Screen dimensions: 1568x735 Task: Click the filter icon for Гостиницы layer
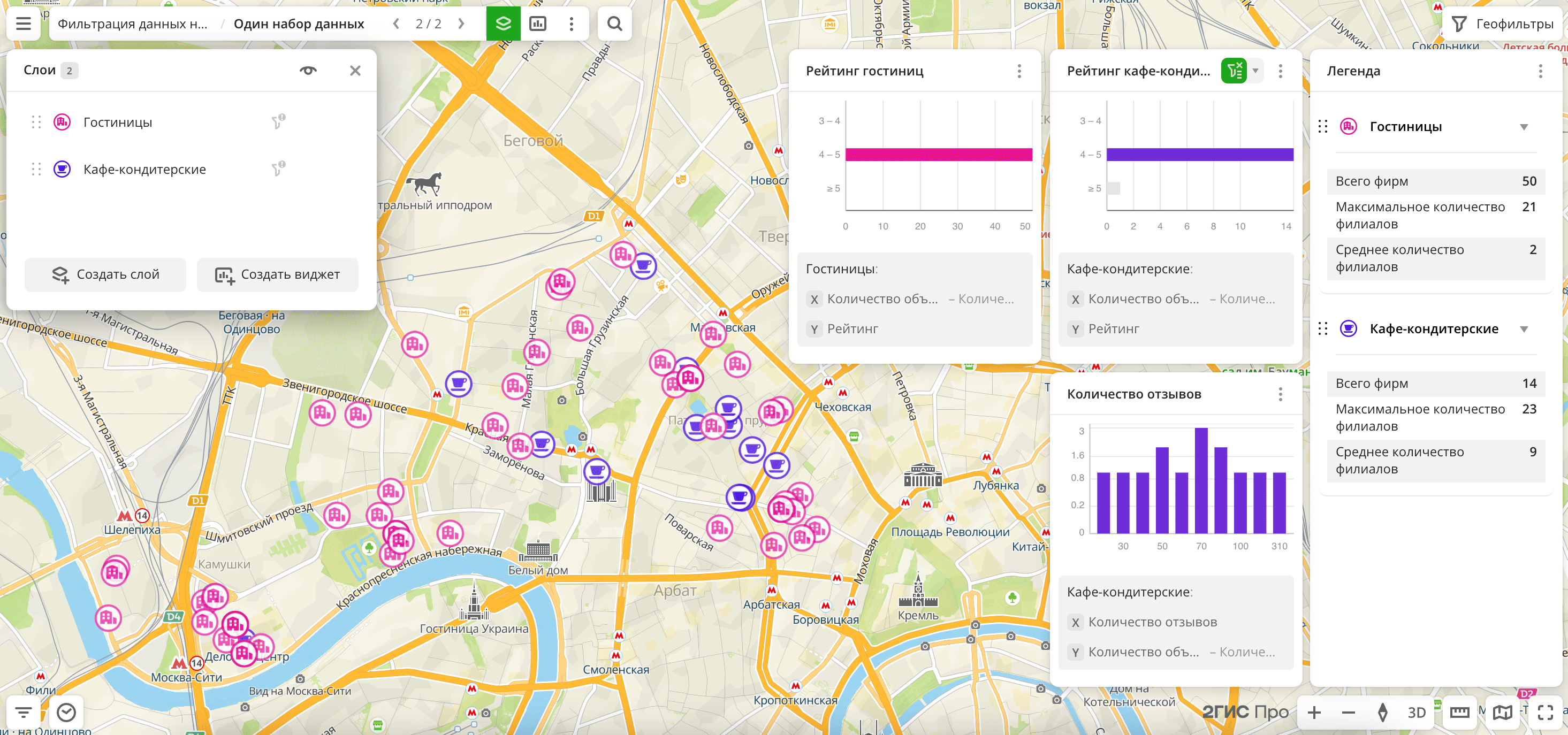(x=278, y=122)
